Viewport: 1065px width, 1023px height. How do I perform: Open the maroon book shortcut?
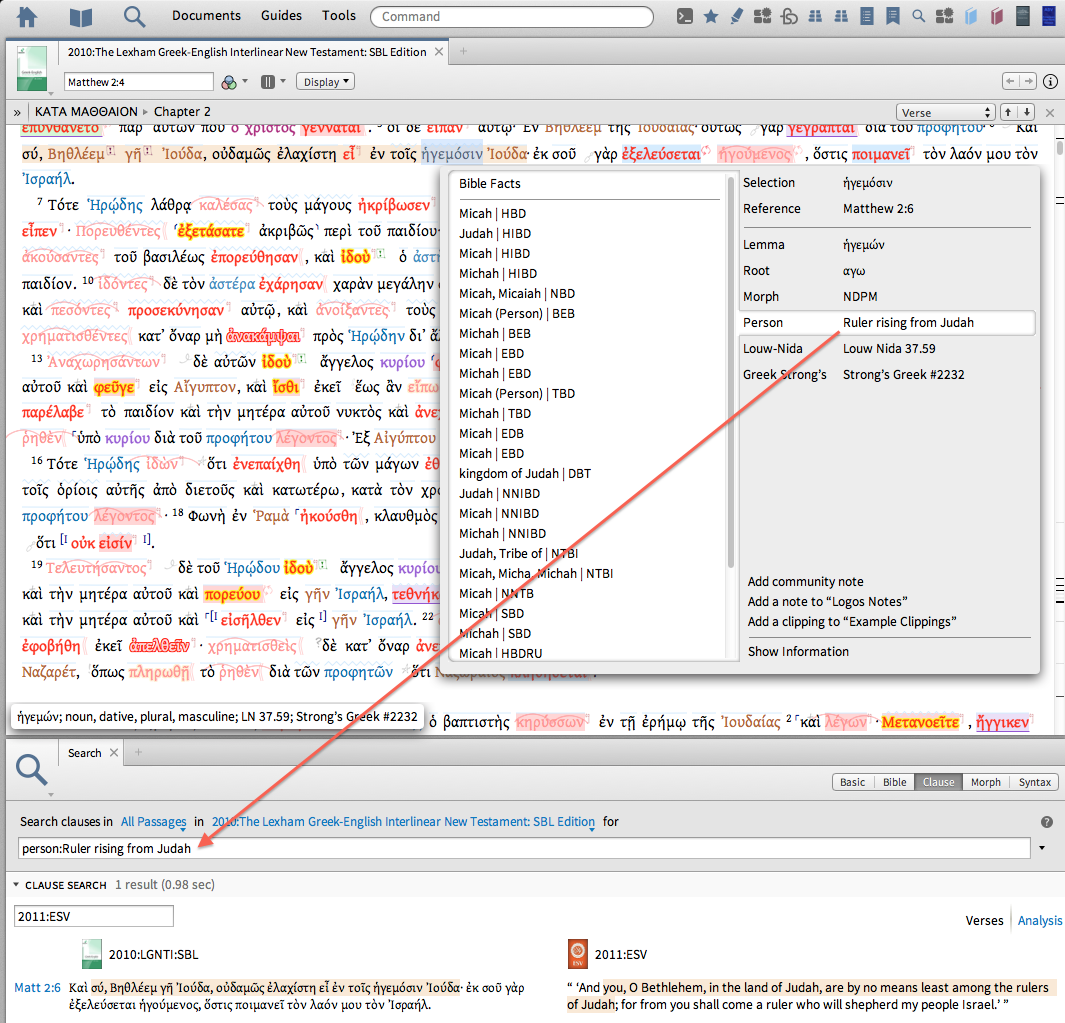[997, 16]
